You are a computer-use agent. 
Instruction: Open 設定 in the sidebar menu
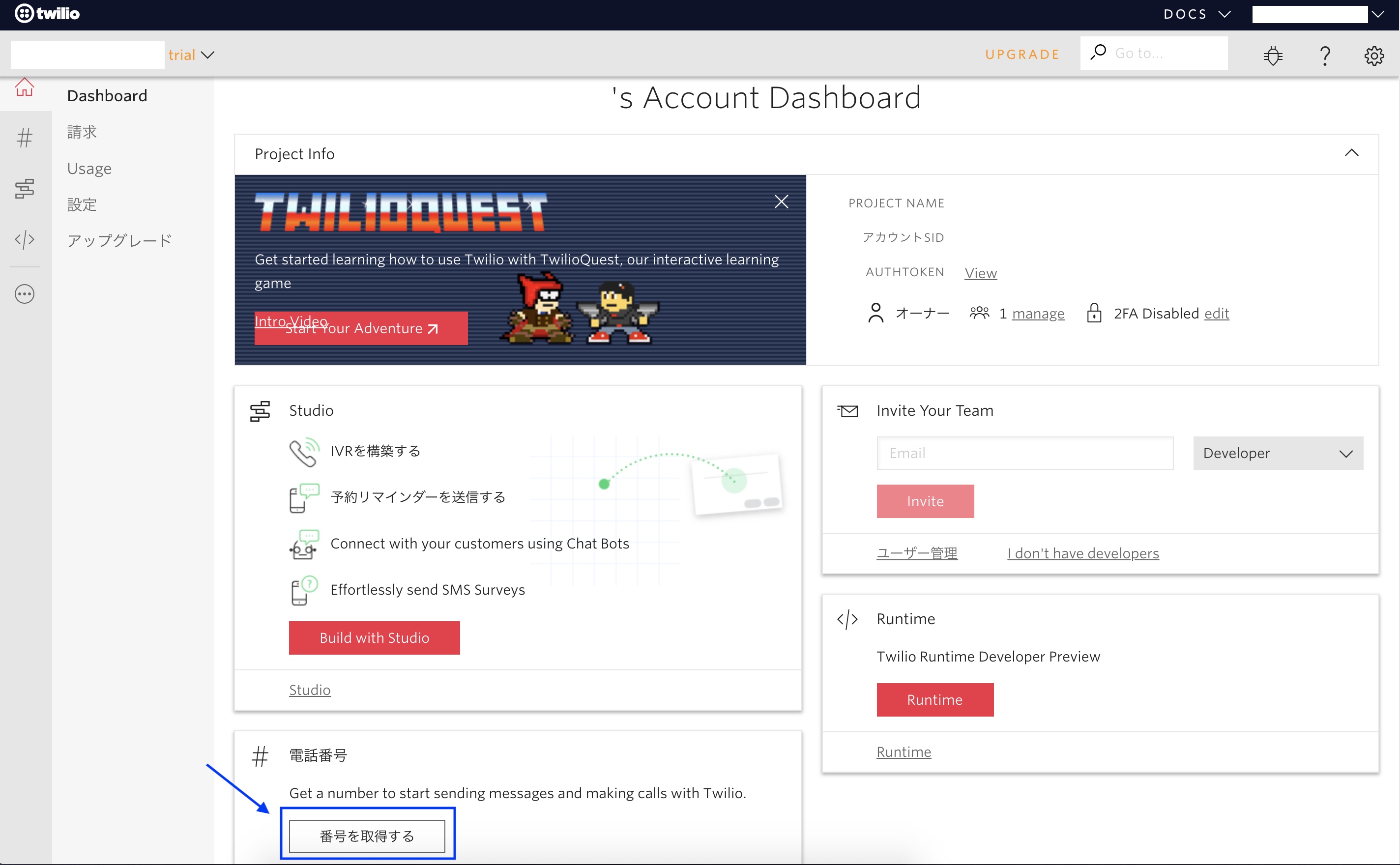82,204
